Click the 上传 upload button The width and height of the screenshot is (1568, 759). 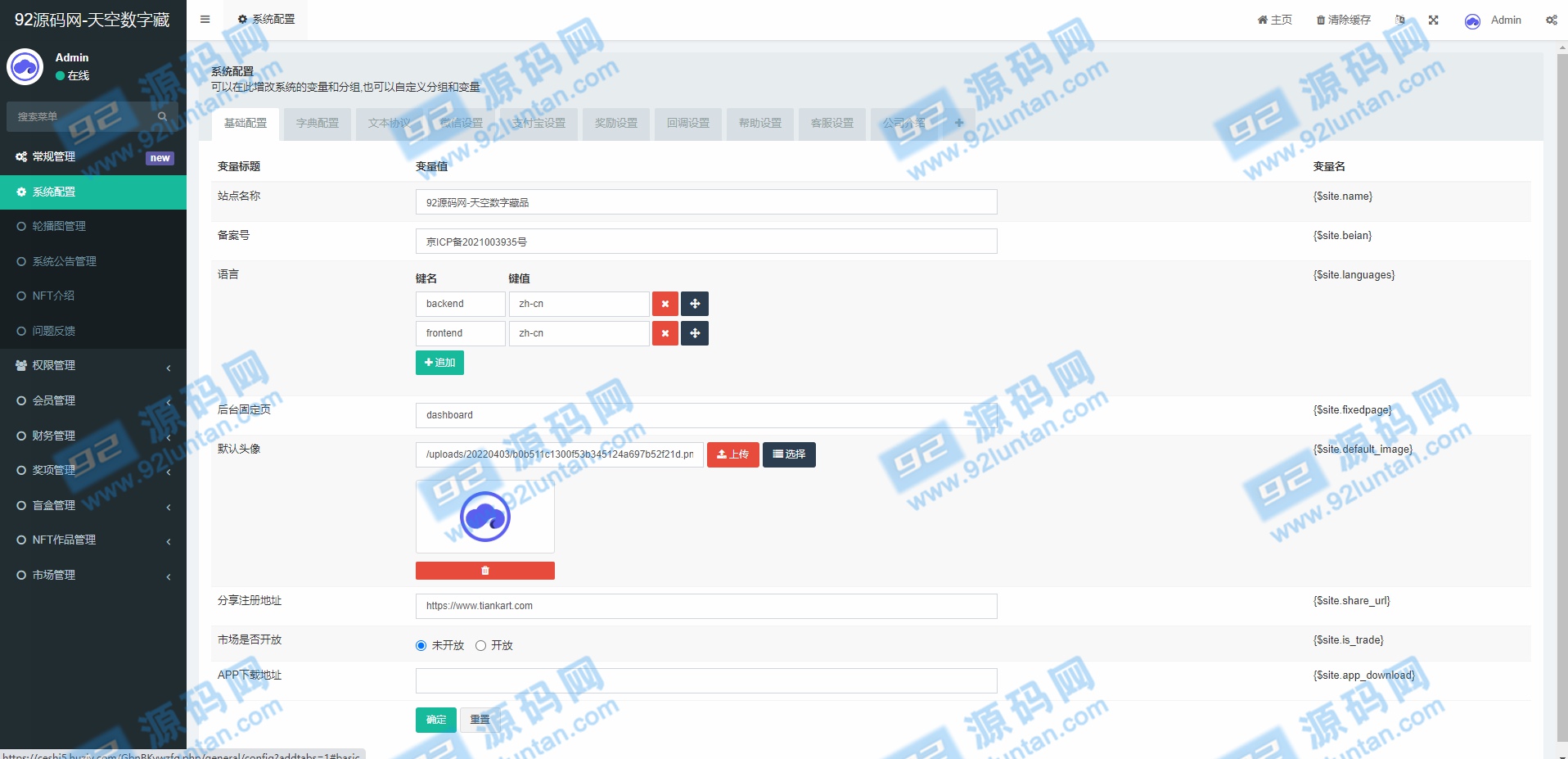733,454
